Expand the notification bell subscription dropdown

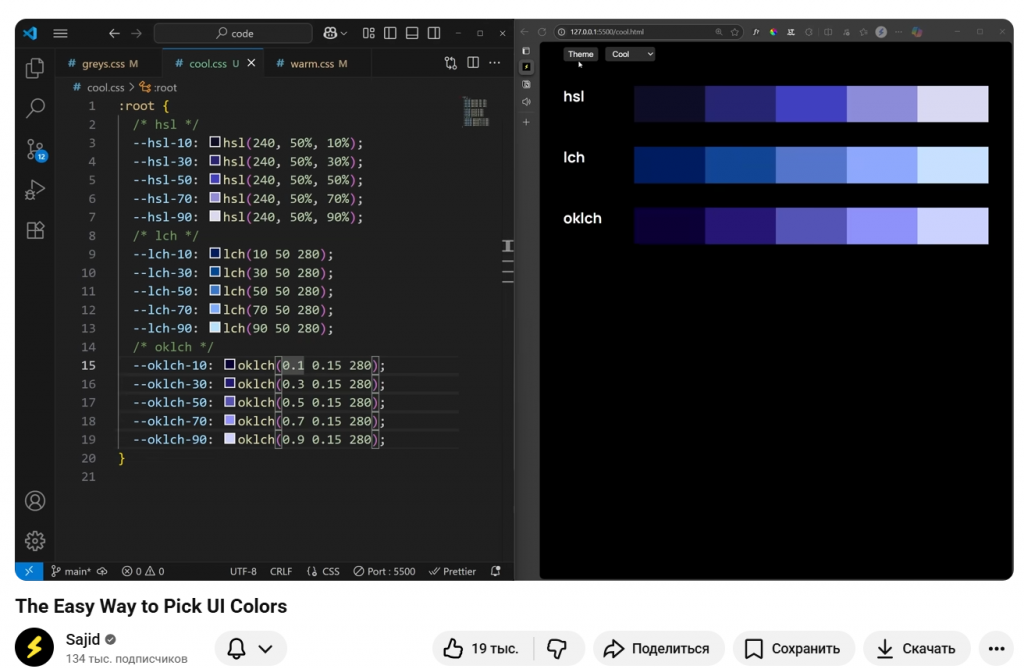coord(265,649)
